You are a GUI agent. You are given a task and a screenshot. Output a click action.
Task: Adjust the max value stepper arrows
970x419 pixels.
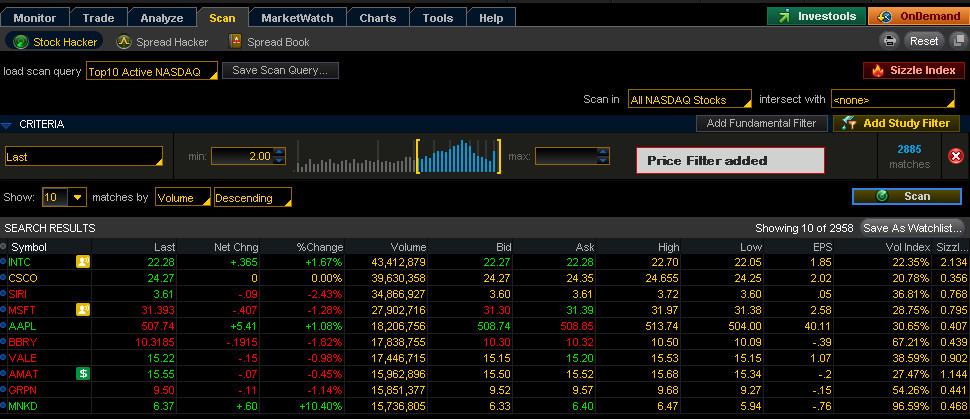(604, 156)
